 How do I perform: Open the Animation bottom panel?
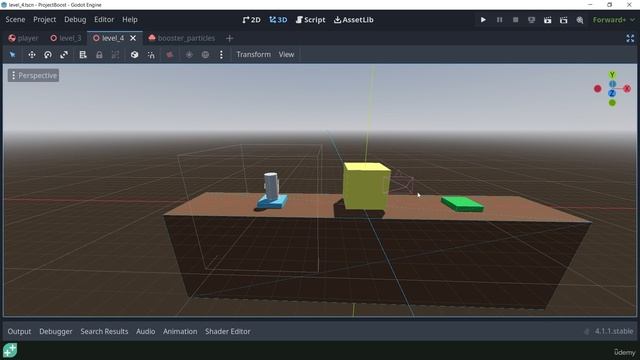point(180,331)
